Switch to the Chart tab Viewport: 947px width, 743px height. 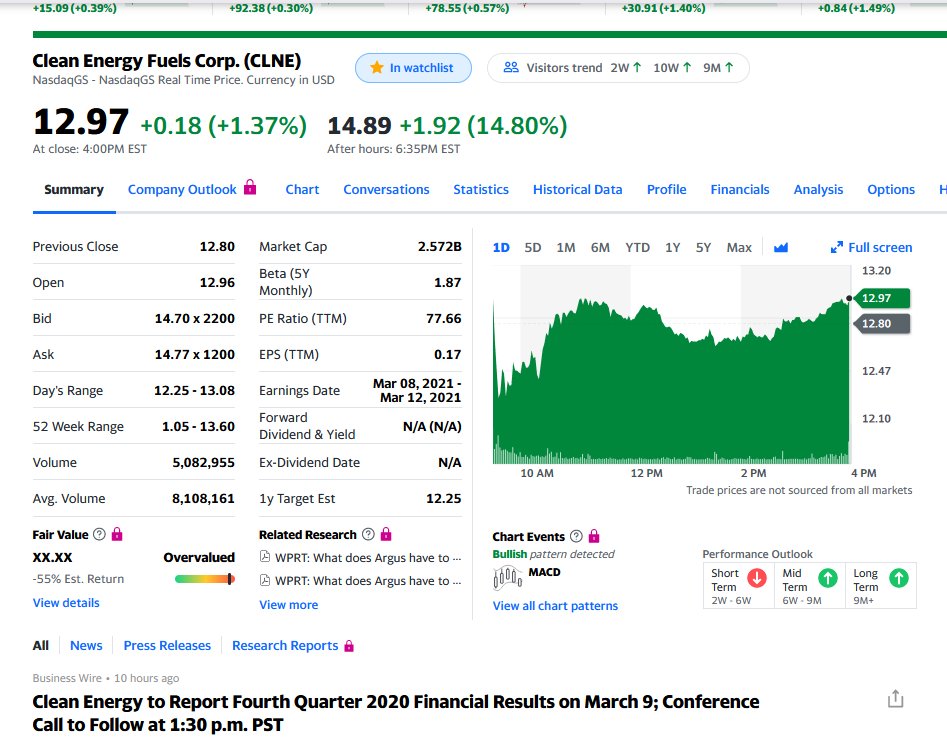pyautogui.click(x=303, y=190)
